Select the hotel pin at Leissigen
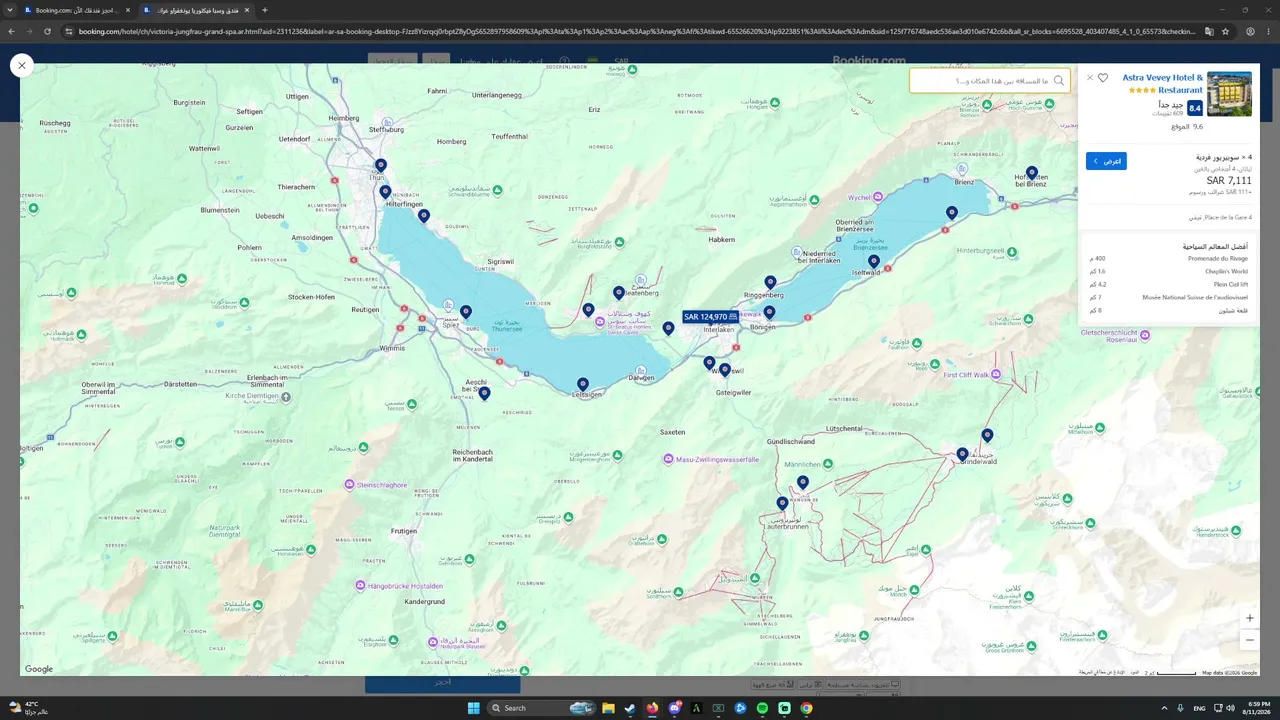This screenshot has width=1280, height=720. click(583, 384)
